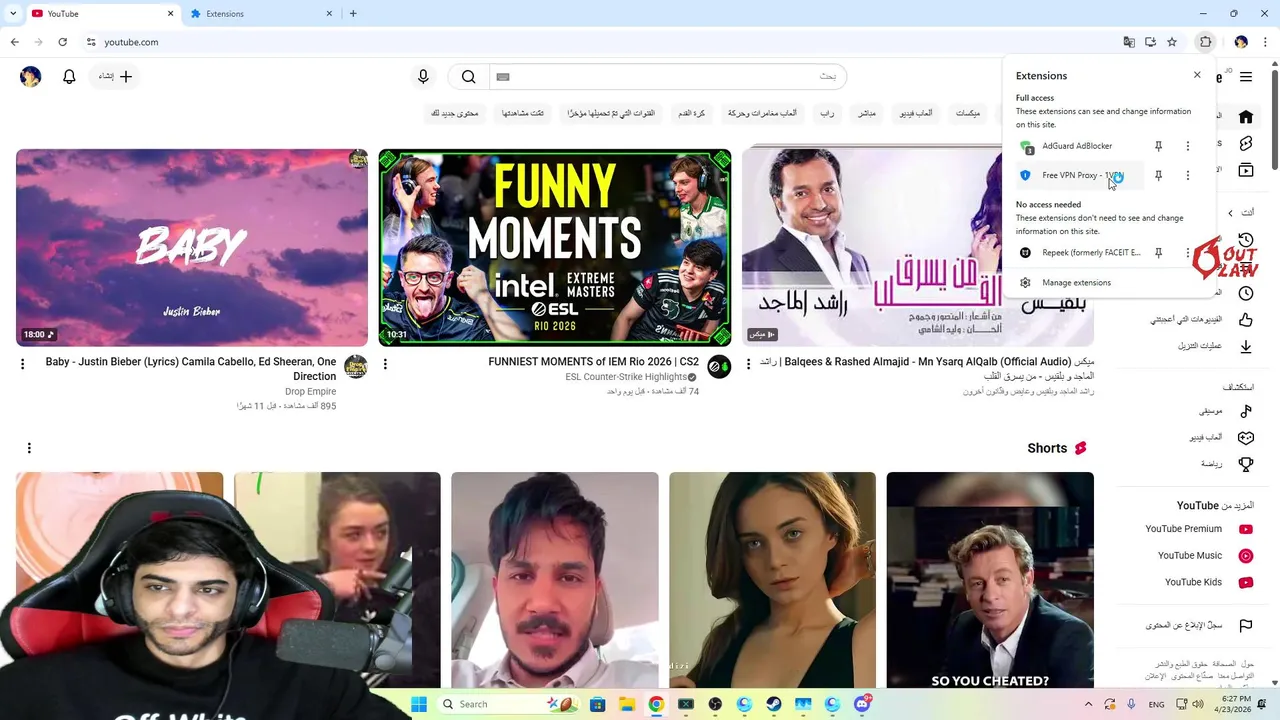Open Shorts icon in sidebar
Screen dimensions: 1280x720
1246,144
